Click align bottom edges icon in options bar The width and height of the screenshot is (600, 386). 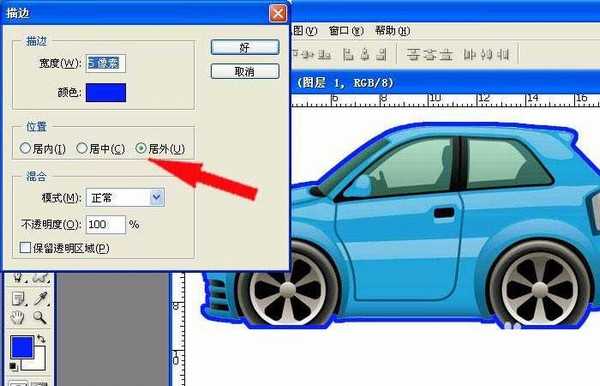tap(324, 55)
